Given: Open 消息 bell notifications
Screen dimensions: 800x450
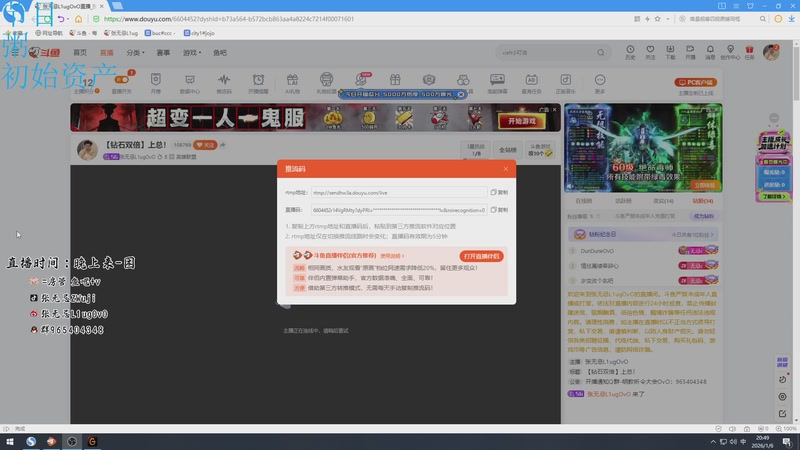Looking at the screenshot, I should point(710,52).
